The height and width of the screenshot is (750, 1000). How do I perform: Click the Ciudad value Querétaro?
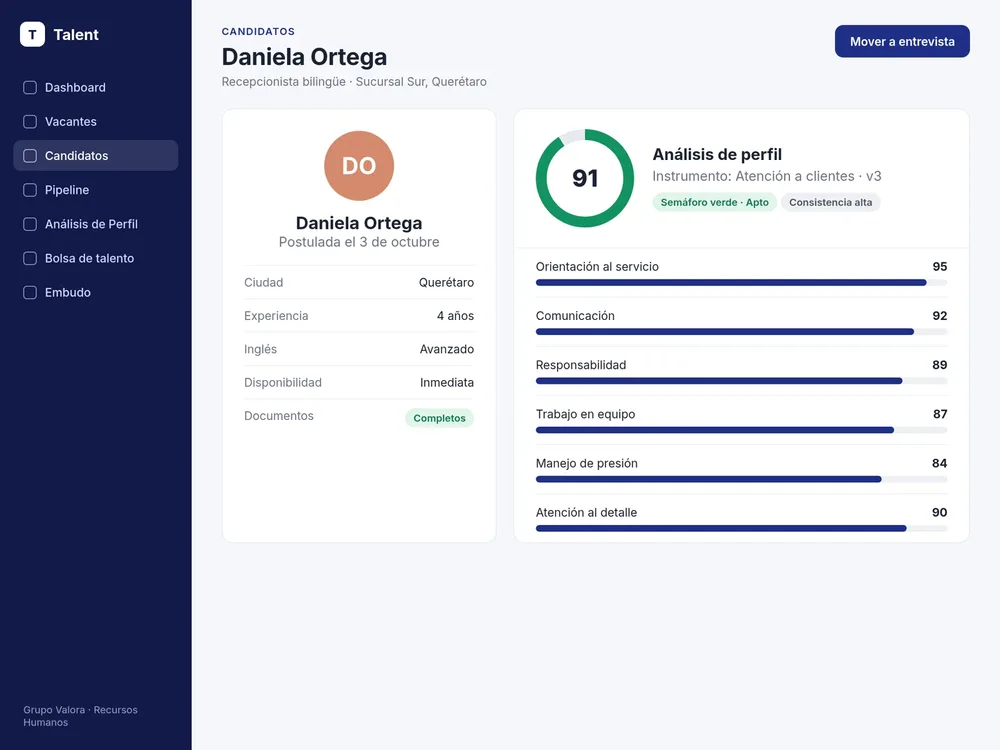click(x=446, y=283)
